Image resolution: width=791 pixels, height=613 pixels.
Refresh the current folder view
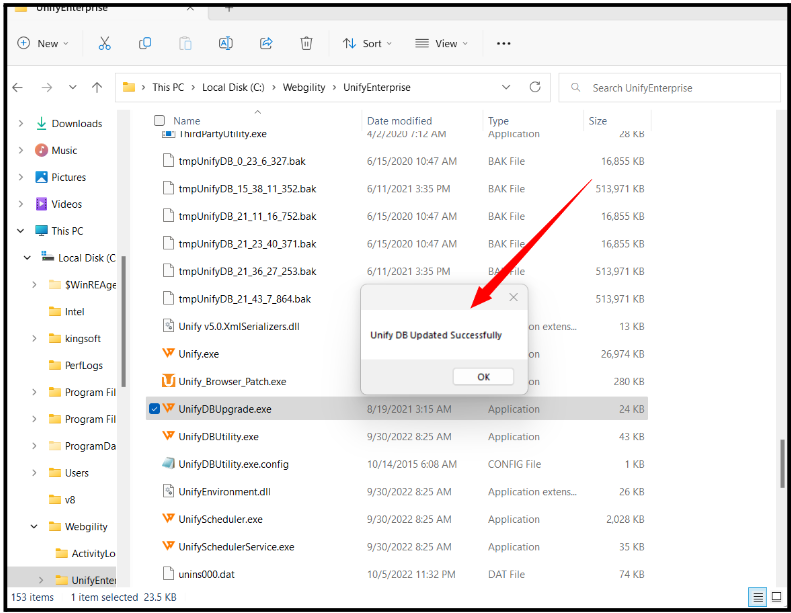coord(535,87)
